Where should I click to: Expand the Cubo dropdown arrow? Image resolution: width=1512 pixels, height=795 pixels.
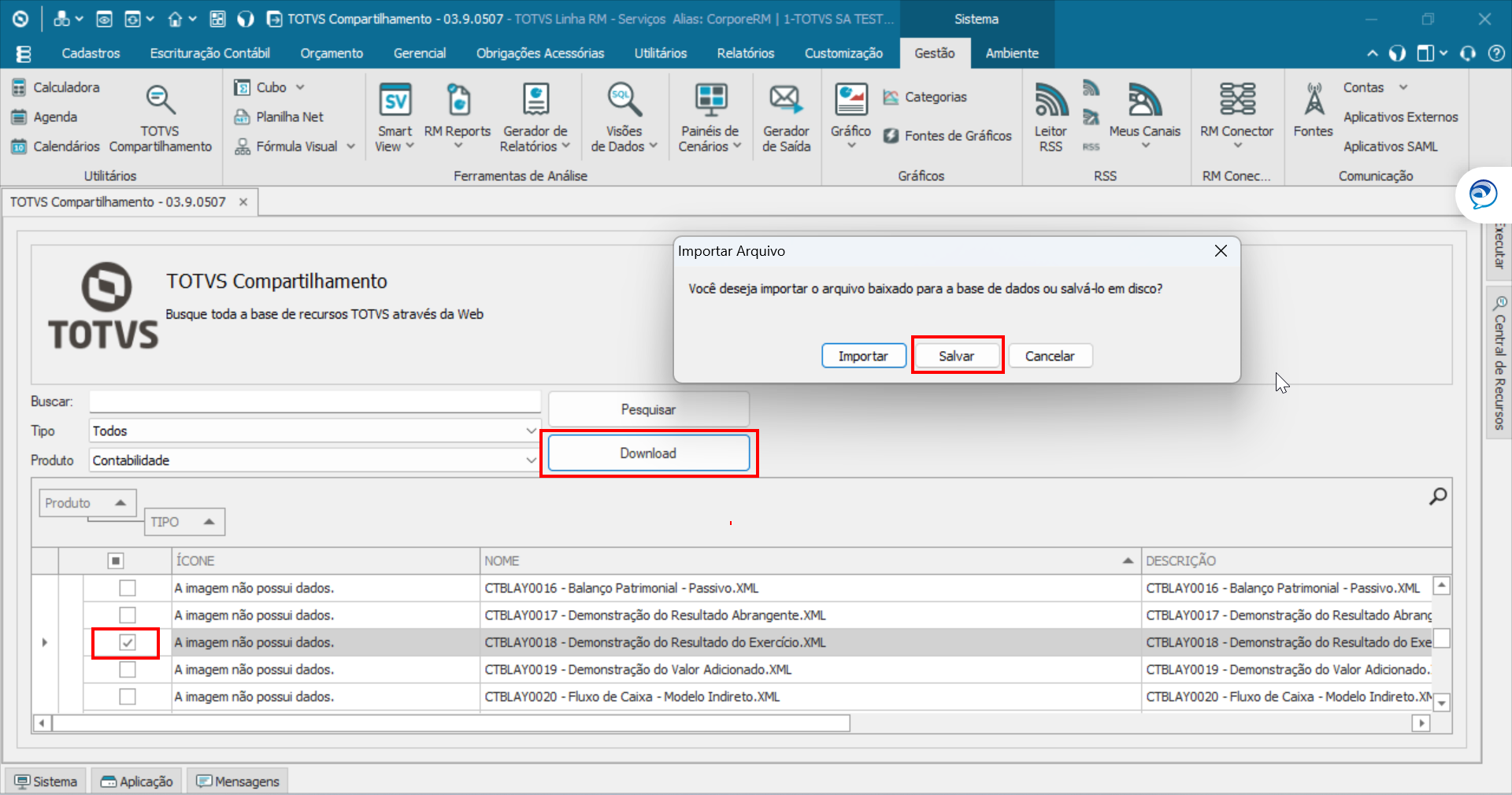point(300,87)
